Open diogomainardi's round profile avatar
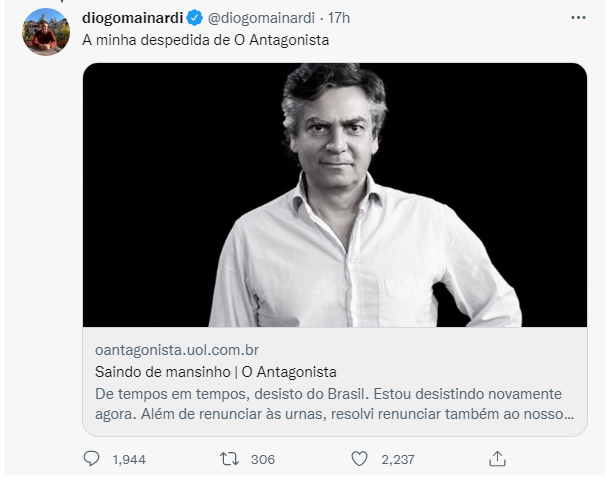Screen dimensions: 615x496 [46, 32]
